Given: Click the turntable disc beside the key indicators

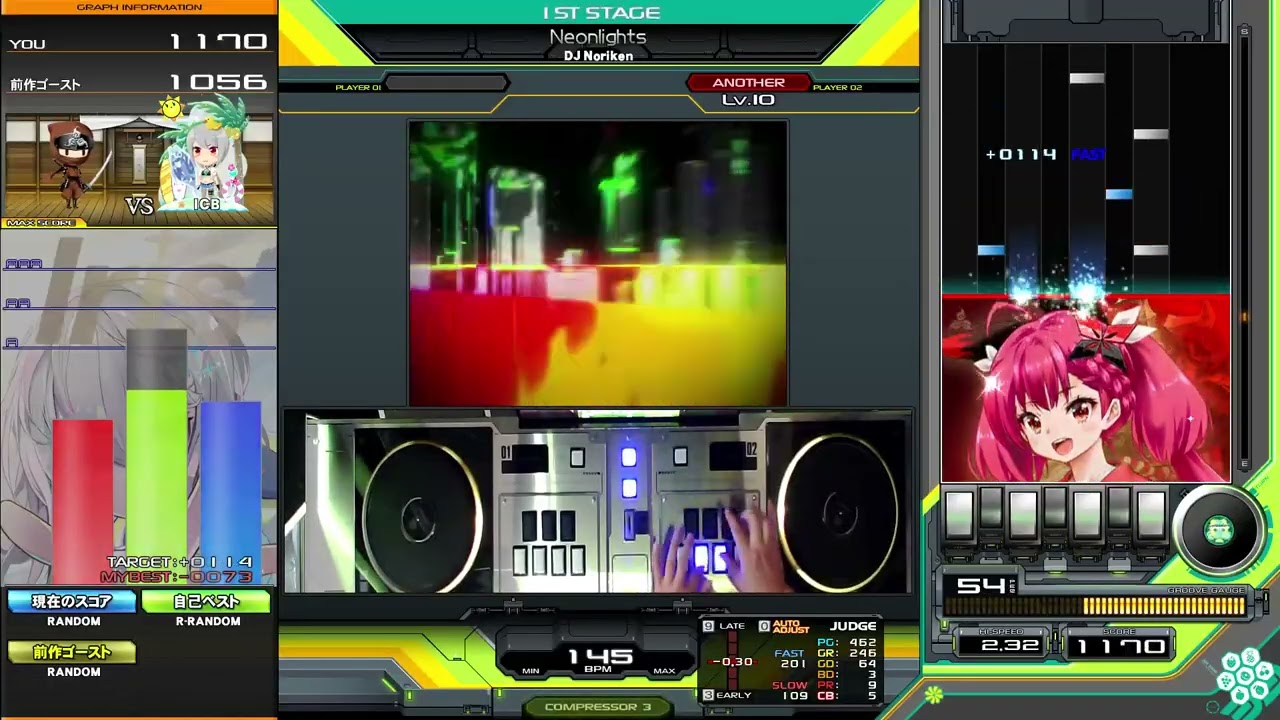Looking at the screenshot, I should [x=1218, y=531].
